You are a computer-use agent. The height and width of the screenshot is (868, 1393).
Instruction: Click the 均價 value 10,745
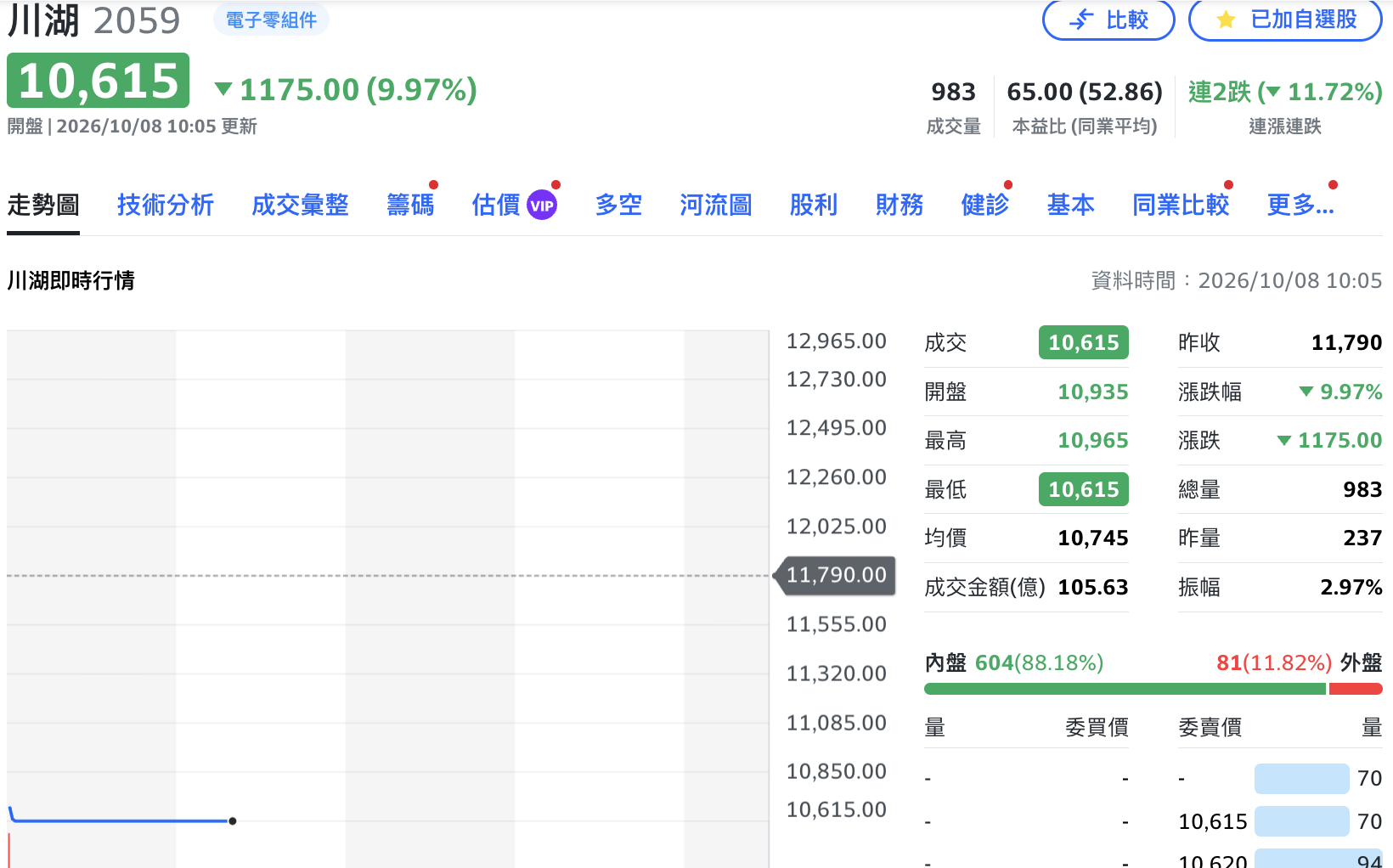[x=1092, y=538]
